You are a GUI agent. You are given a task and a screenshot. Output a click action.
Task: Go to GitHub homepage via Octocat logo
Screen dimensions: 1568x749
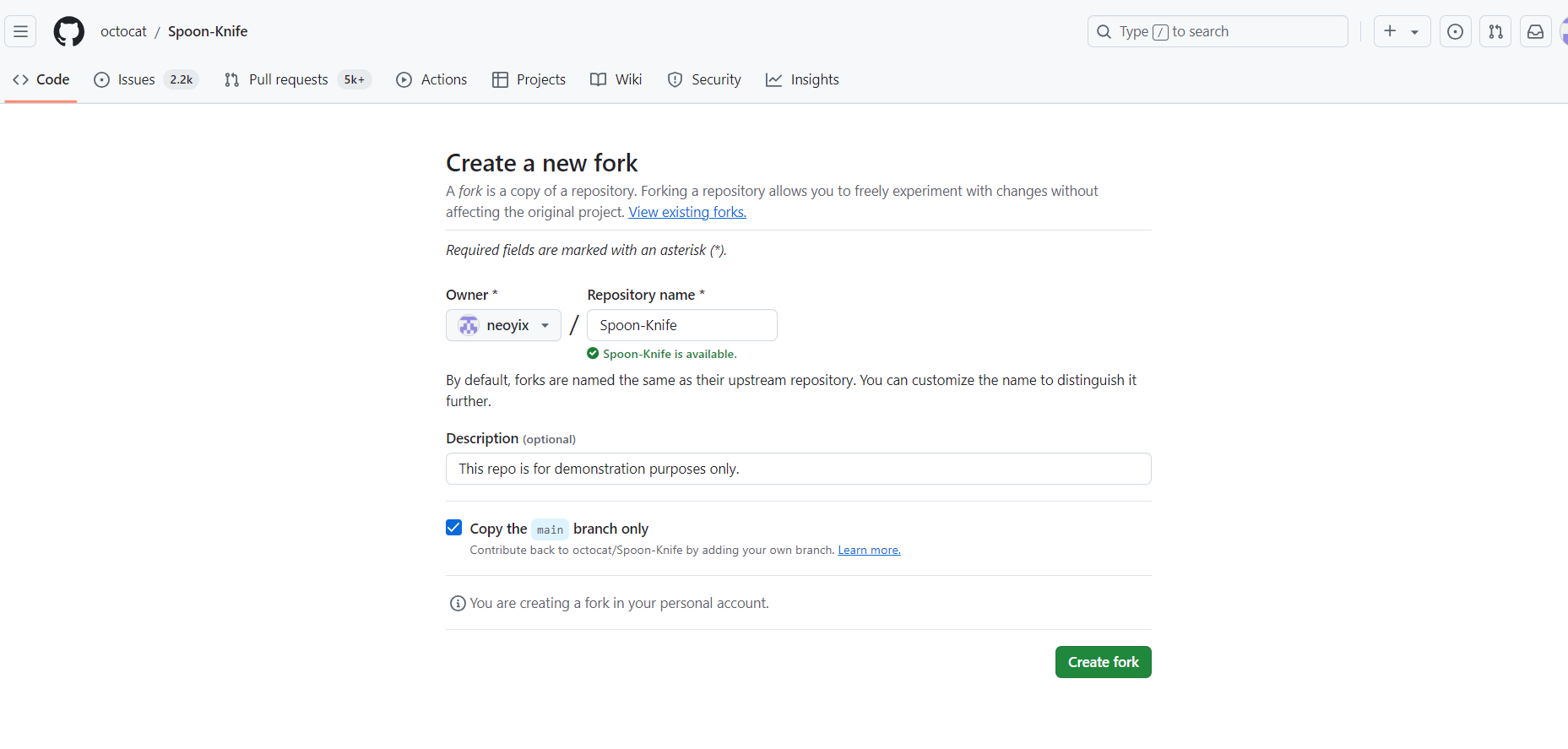tap(69, 31)
